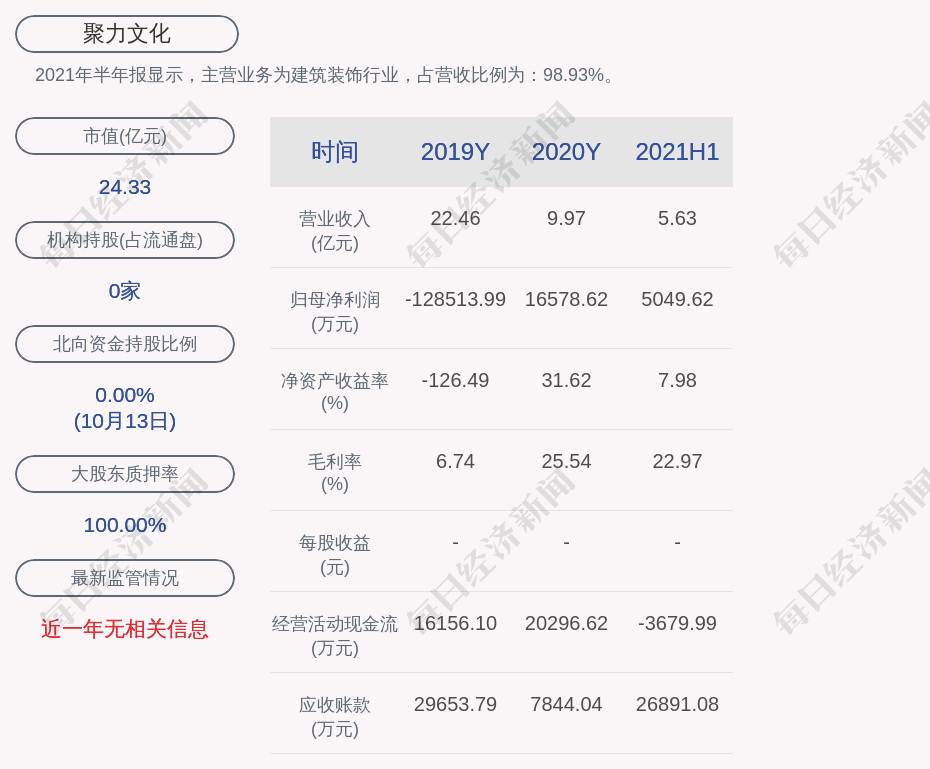
Task: Click the 2019Y column header
Action: (455, 152)
